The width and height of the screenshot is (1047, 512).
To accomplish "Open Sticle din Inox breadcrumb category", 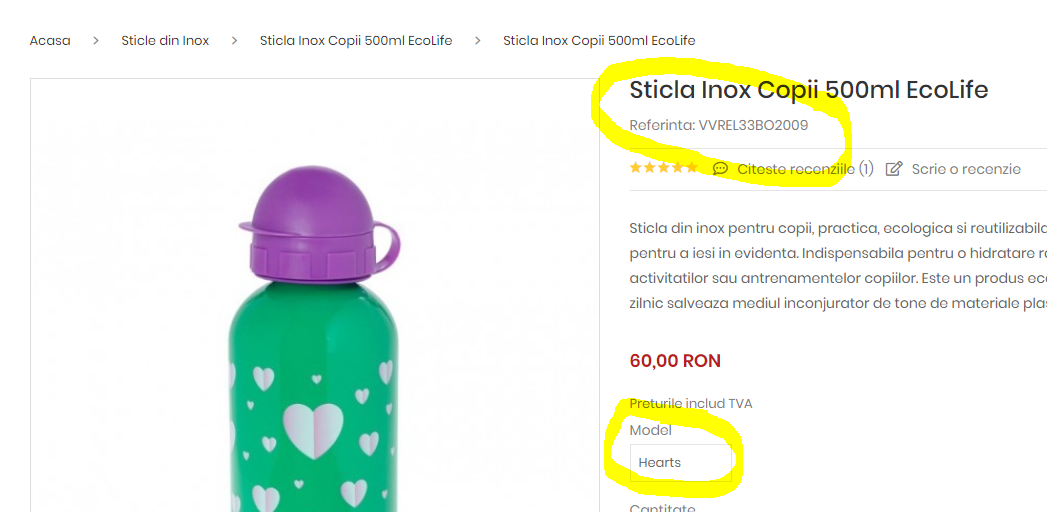I will pos(165,41).
